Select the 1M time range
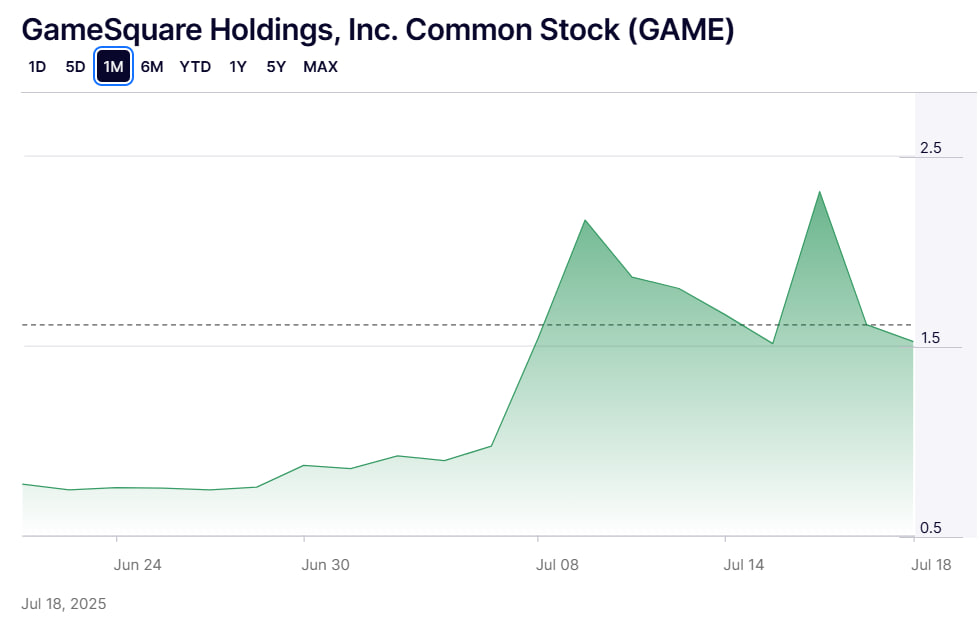 click(x=113, y=66)
